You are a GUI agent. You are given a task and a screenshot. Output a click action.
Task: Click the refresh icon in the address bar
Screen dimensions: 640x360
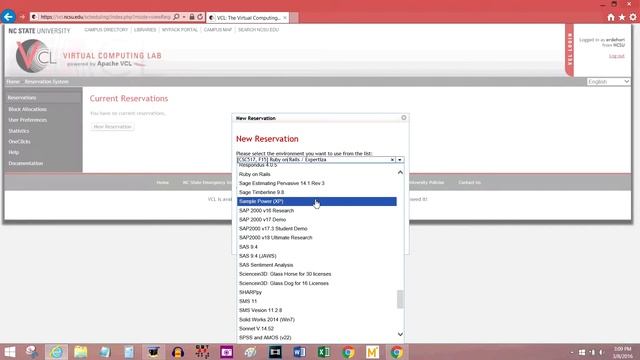200,17
